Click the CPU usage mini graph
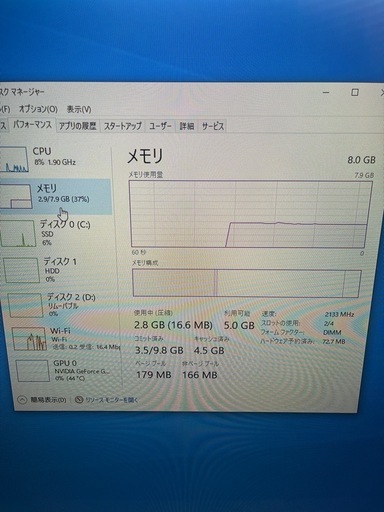Screen dimensions: 384x512 pyautogui.click(x=14, y=160)
